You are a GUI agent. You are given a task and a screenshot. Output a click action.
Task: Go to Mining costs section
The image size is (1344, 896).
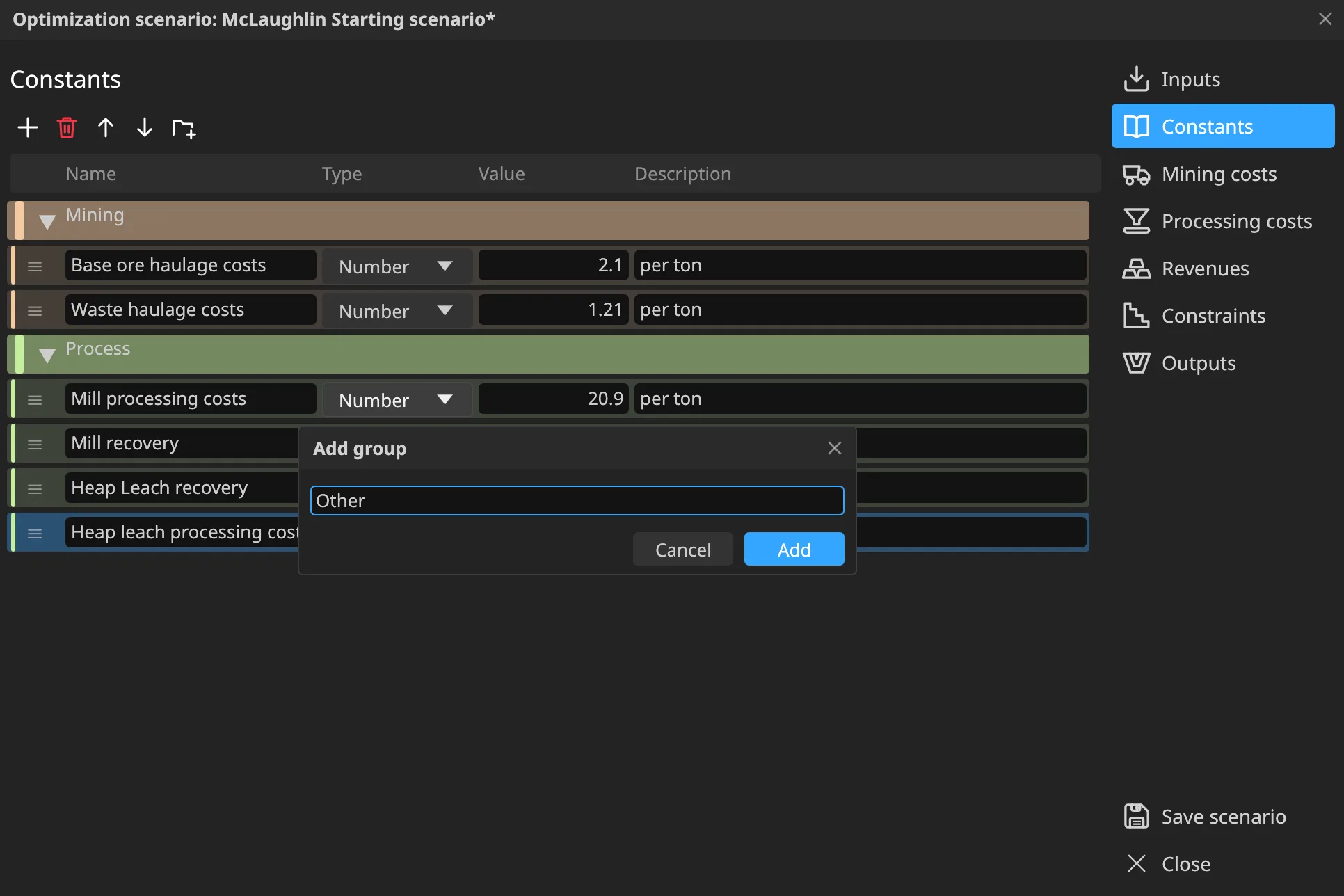click(x=1223, y=174)
